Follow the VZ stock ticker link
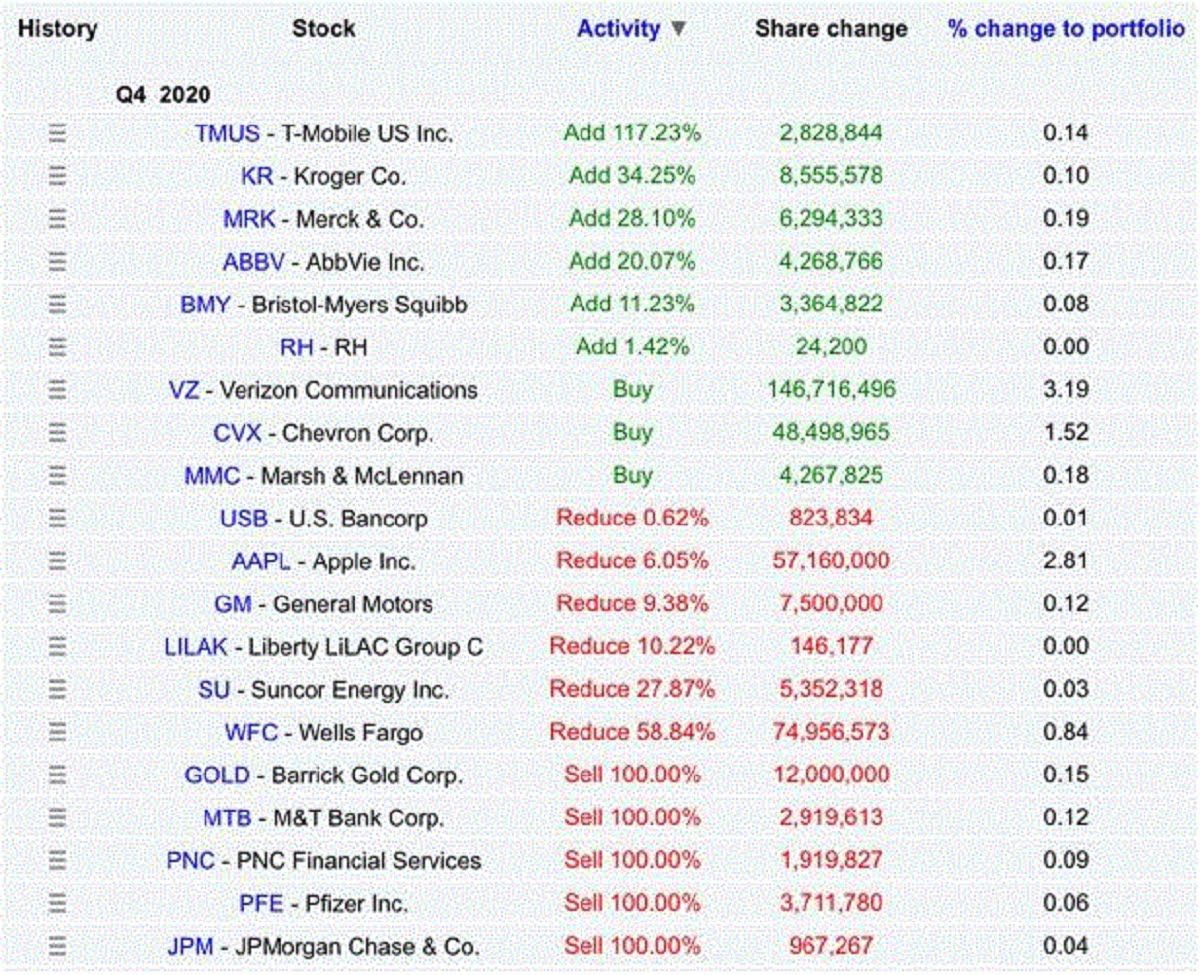 (x=184, y=390)
